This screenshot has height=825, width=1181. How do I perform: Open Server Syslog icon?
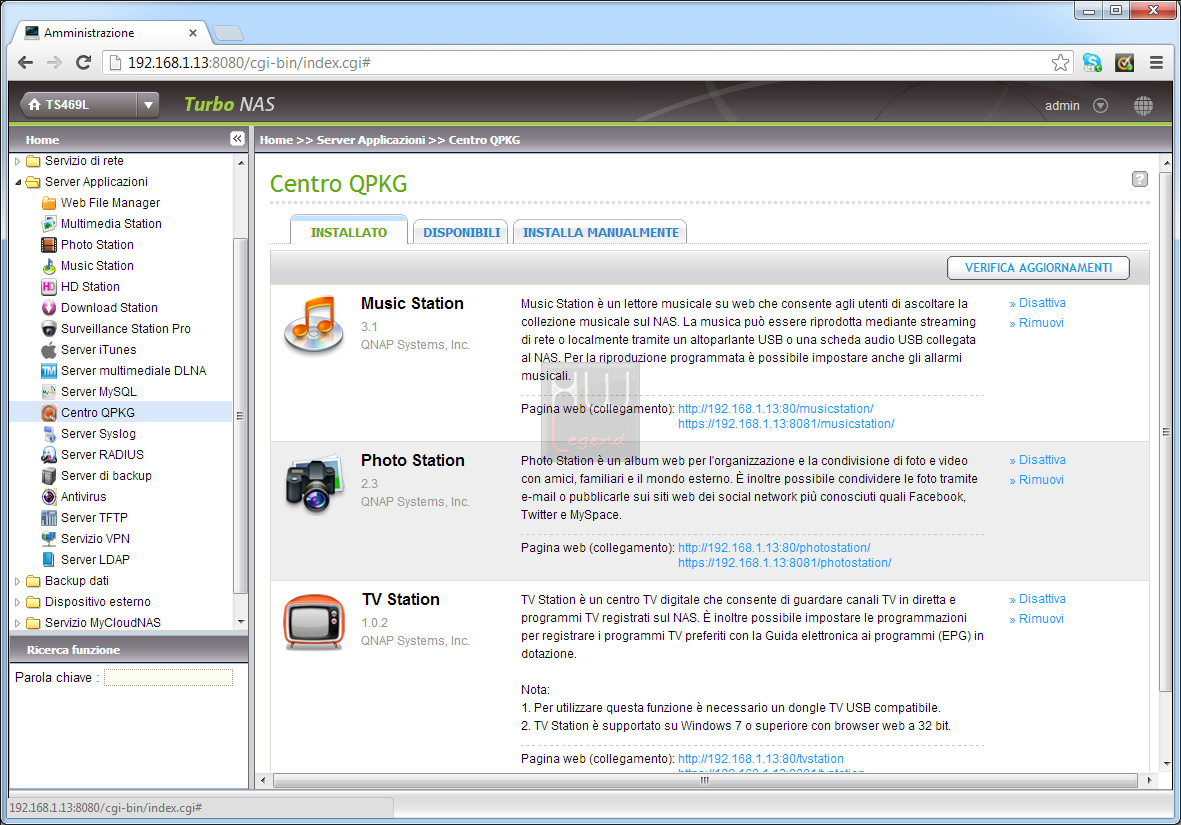tap(49, 434)
